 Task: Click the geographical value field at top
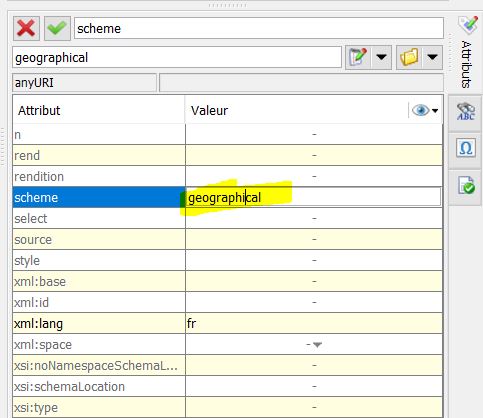coord(177,57)
